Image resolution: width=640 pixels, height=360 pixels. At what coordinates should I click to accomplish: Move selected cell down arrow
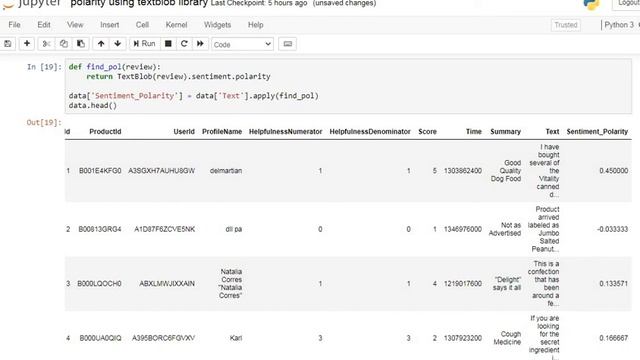(x=118, y=44)
